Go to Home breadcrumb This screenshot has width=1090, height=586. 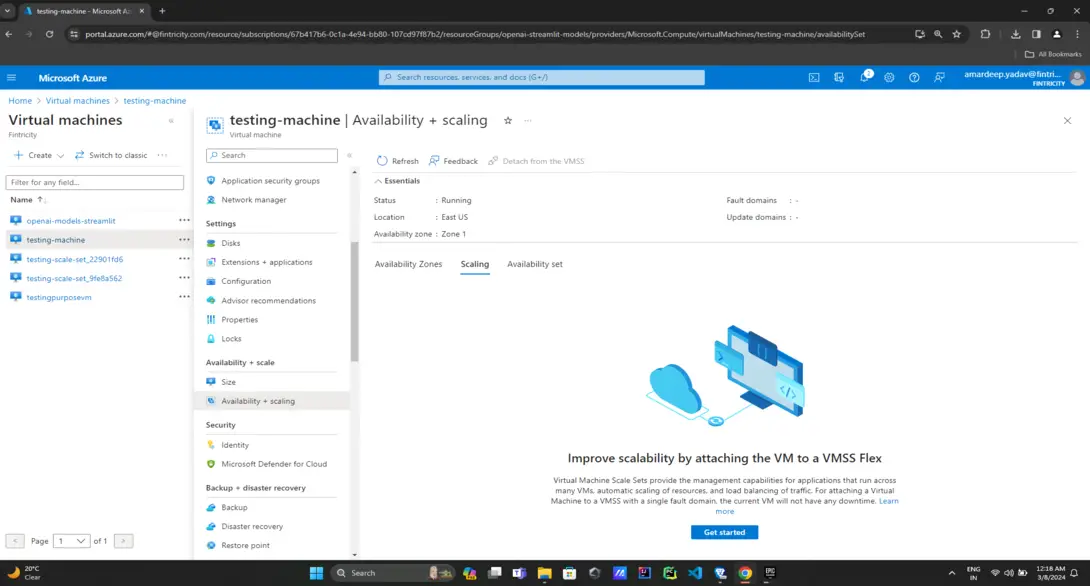20,101
